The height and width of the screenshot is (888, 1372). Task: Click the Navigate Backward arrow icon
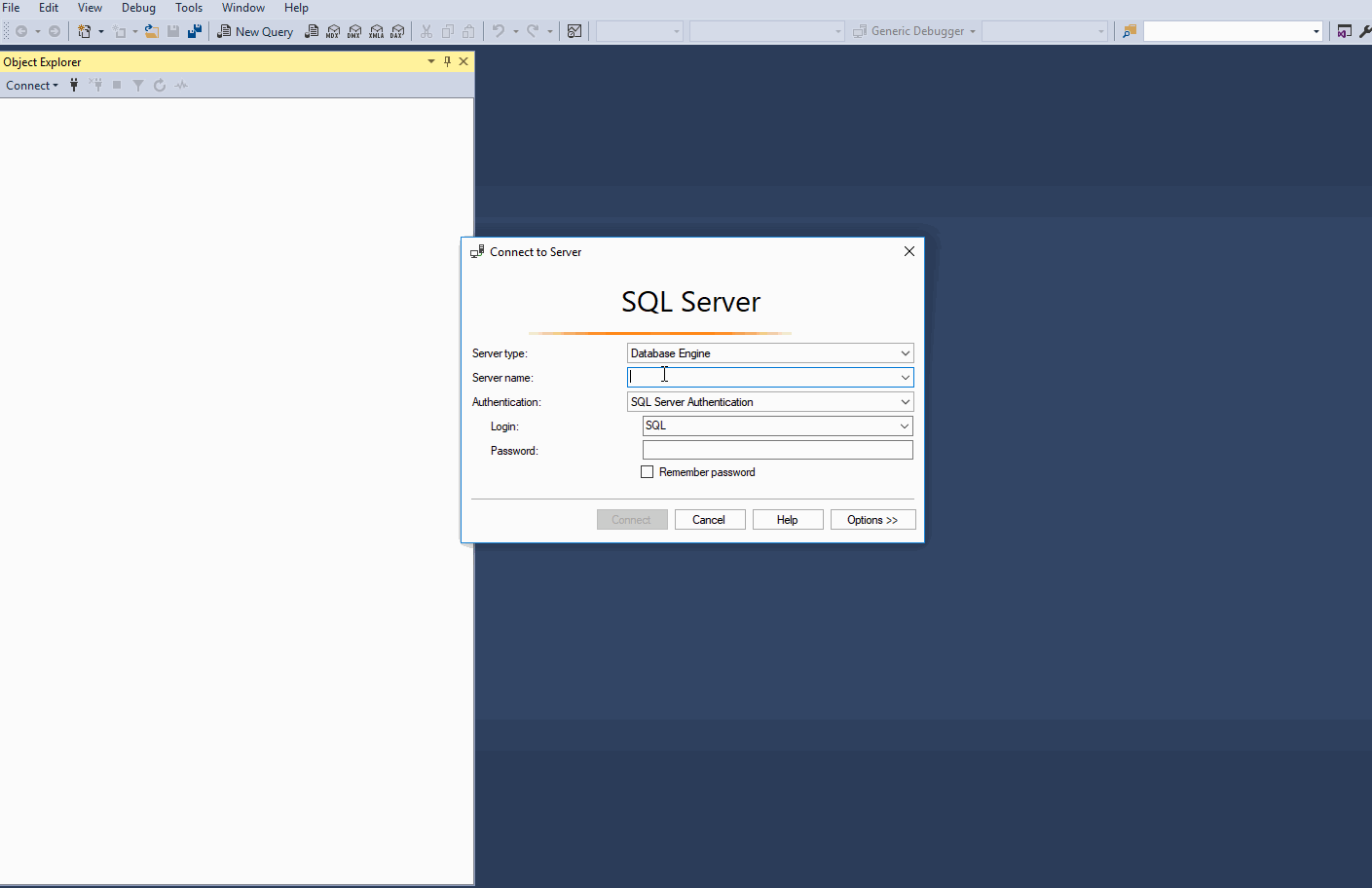click(21, 31)
